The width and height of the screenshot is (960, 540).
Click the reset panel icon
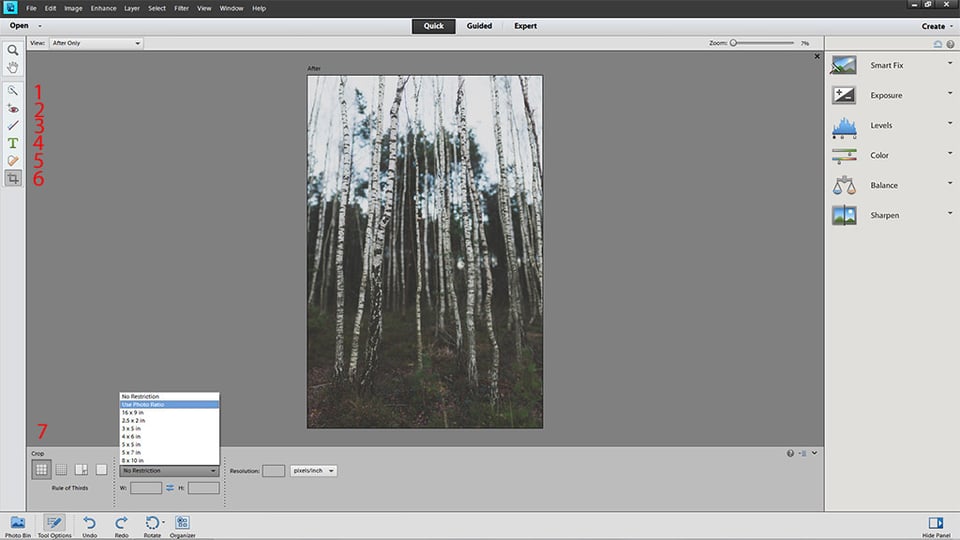(x=937, y=44)
